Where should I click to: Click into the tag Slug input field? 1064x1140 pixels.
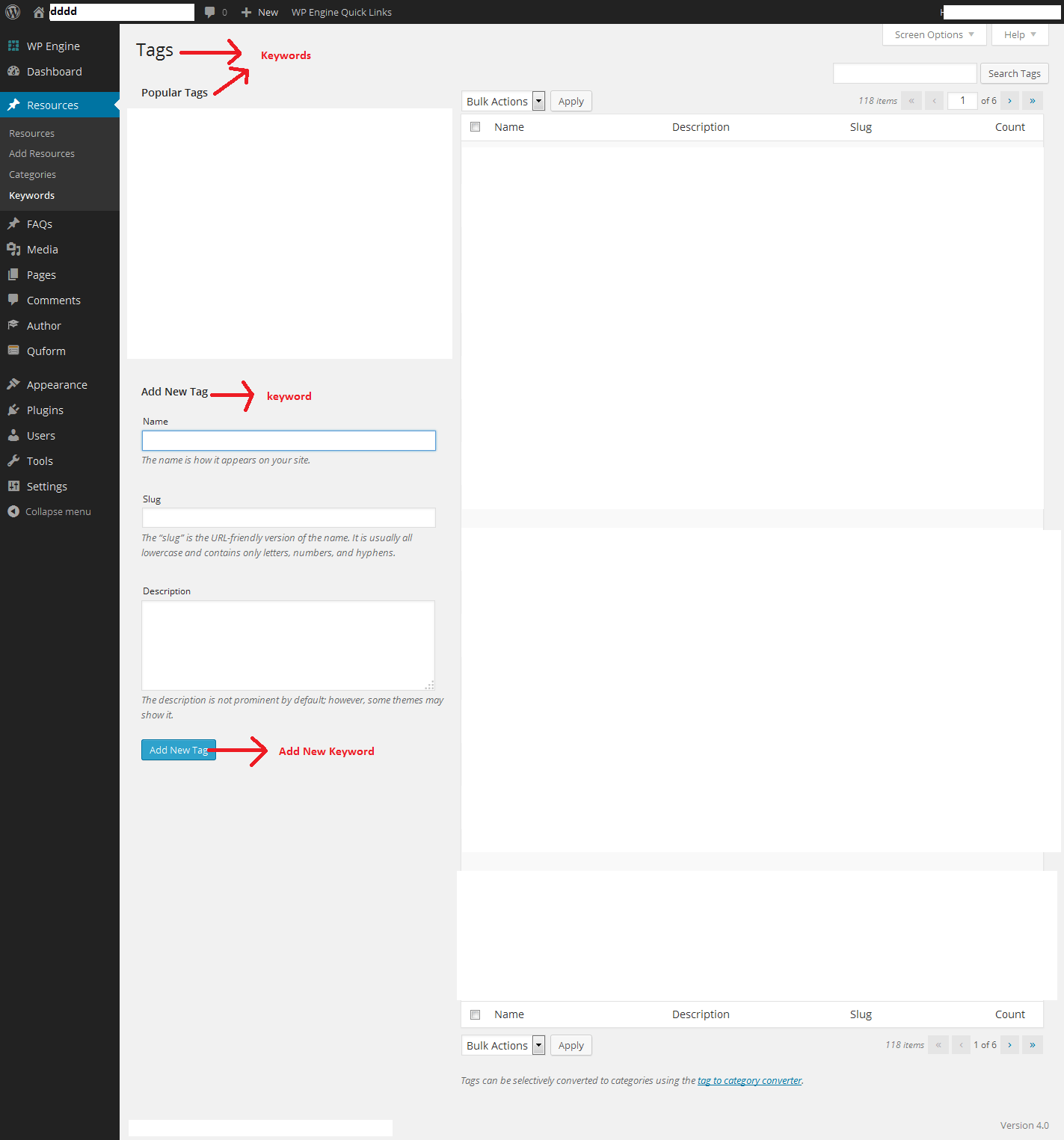(x=289, y=517)
